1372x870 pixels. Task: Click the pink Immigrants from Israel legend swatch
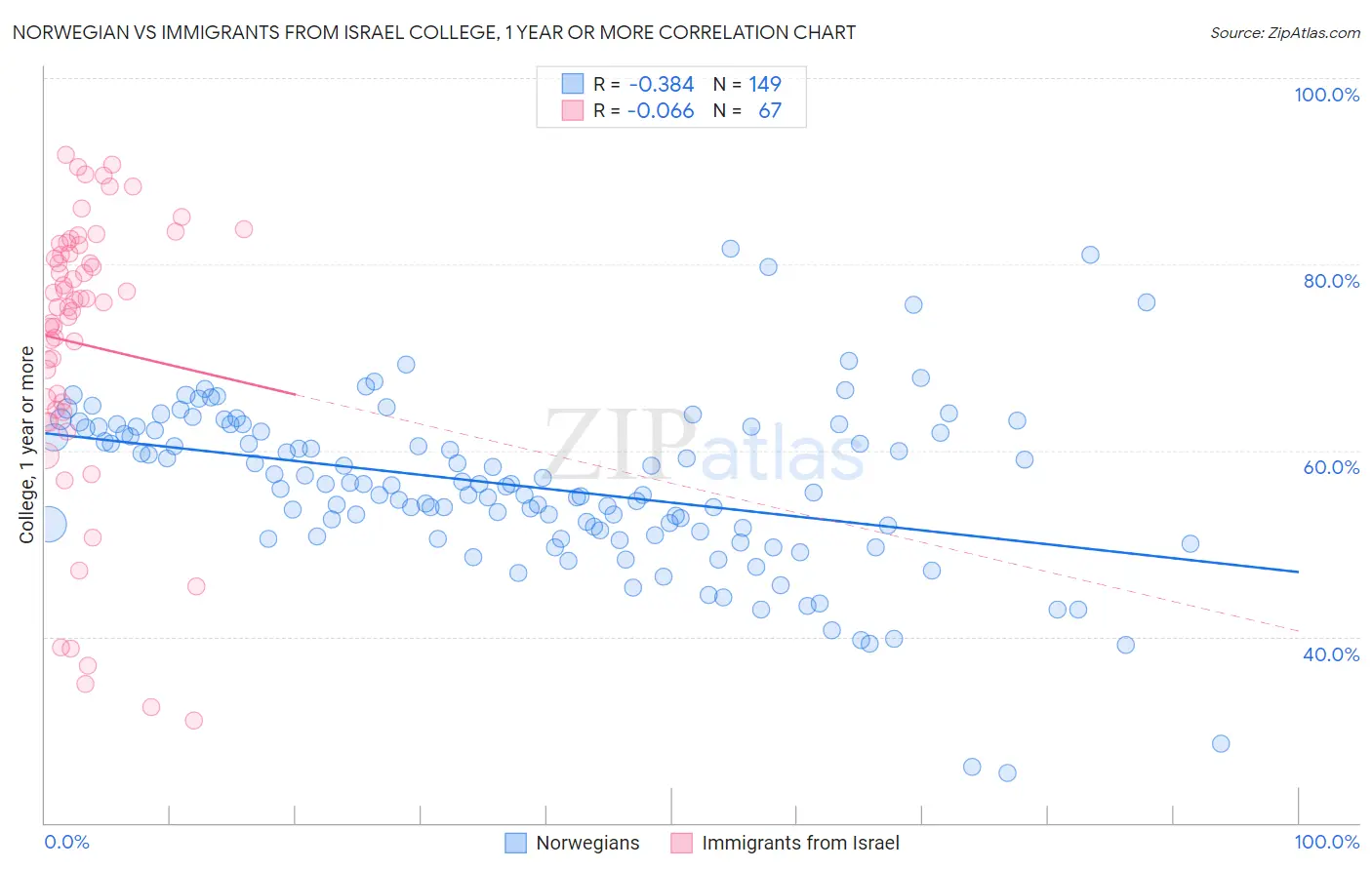coord(681,843)
